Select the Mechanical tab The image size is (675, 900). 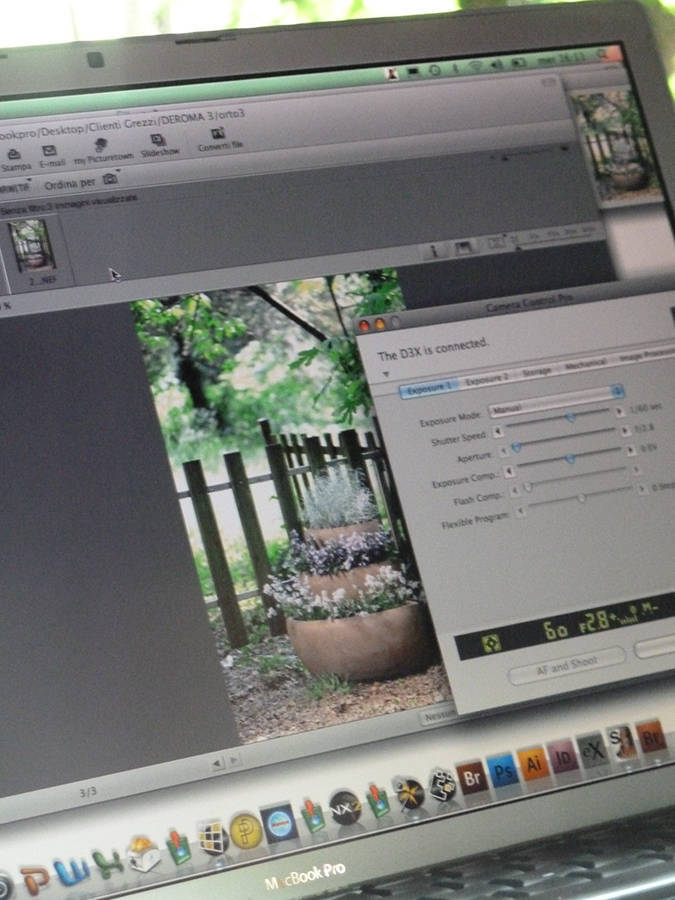585,365
